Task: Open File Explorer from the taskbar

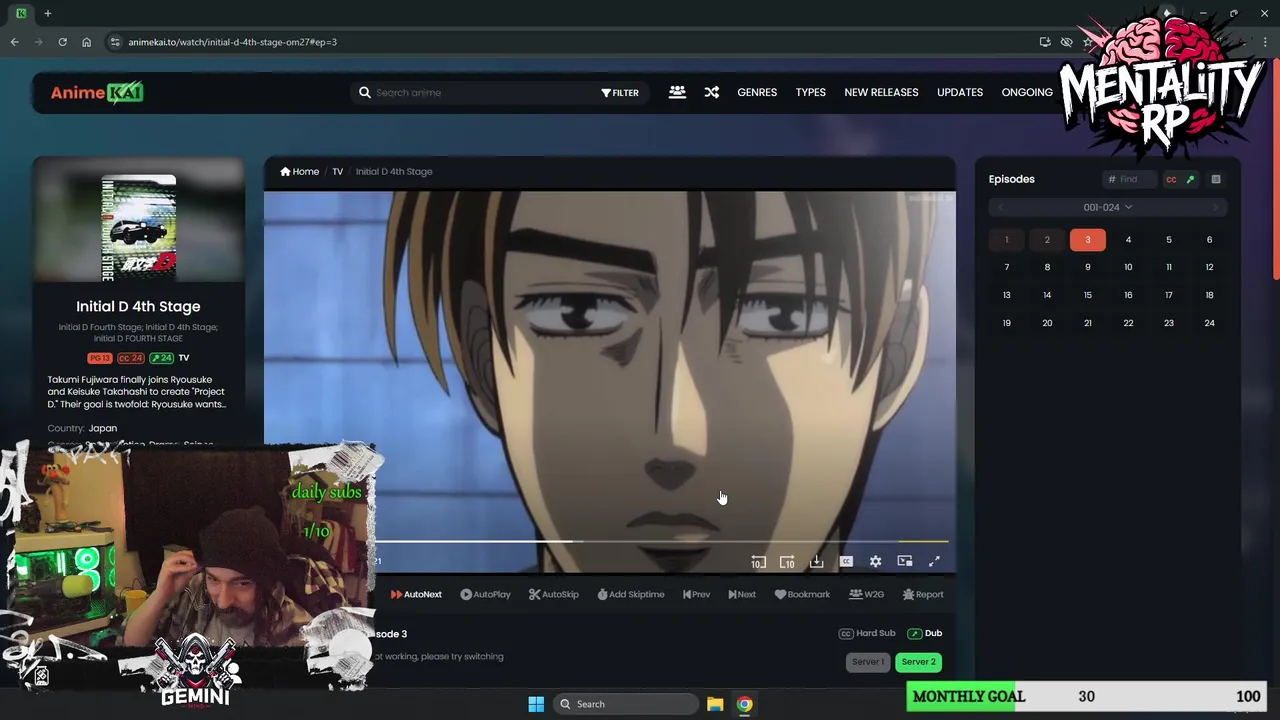Action: [x=715, y=704]
